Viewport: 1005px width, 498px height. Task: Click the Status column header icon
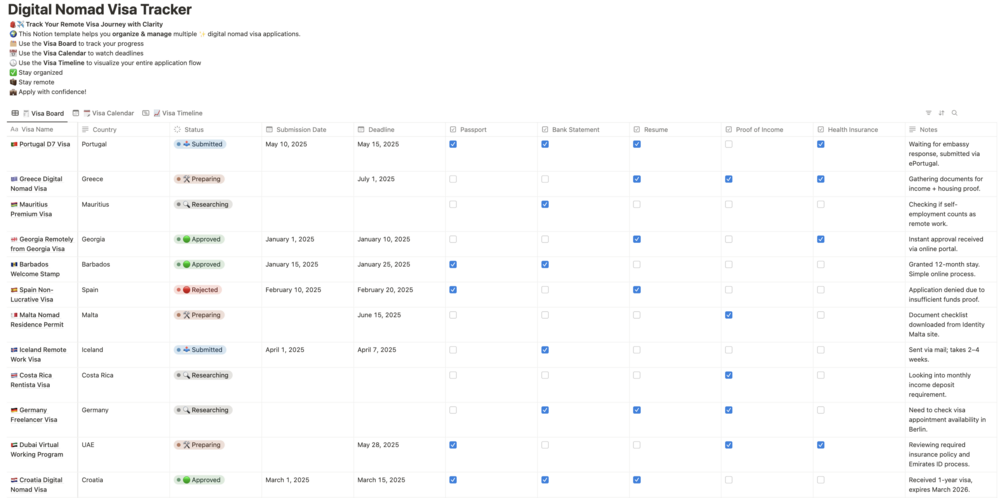(x=178, y=129)
